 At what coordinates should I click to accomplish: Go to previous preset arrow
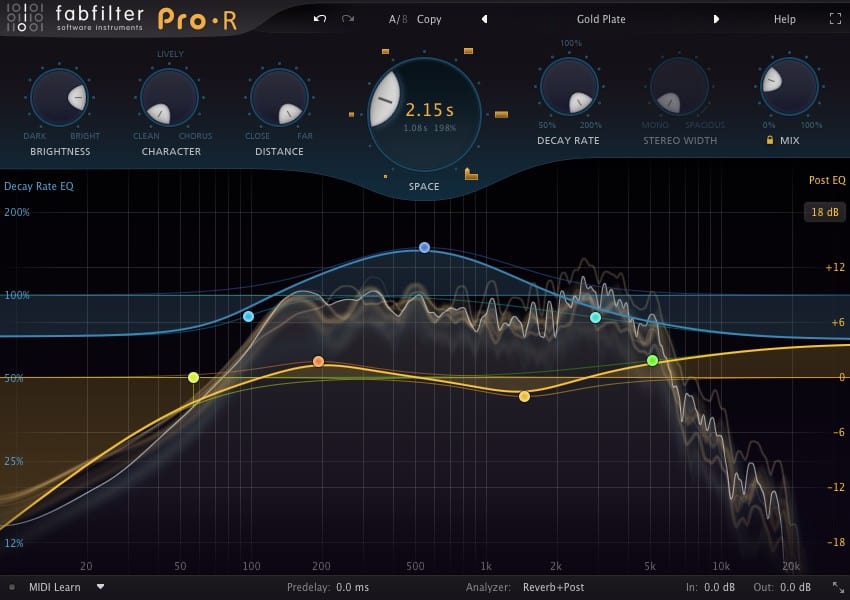(485, 19)
